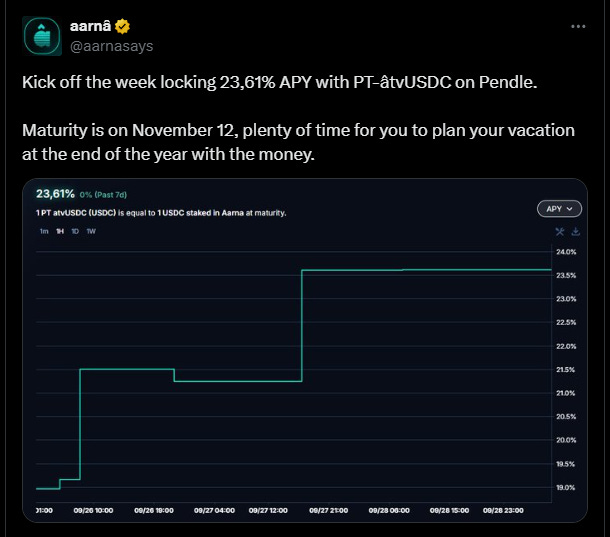The width and height of the screenshot is (610, 537).
Task: Click the 09/26 10:00 x-axis label
Action: (x=93, y=510)
